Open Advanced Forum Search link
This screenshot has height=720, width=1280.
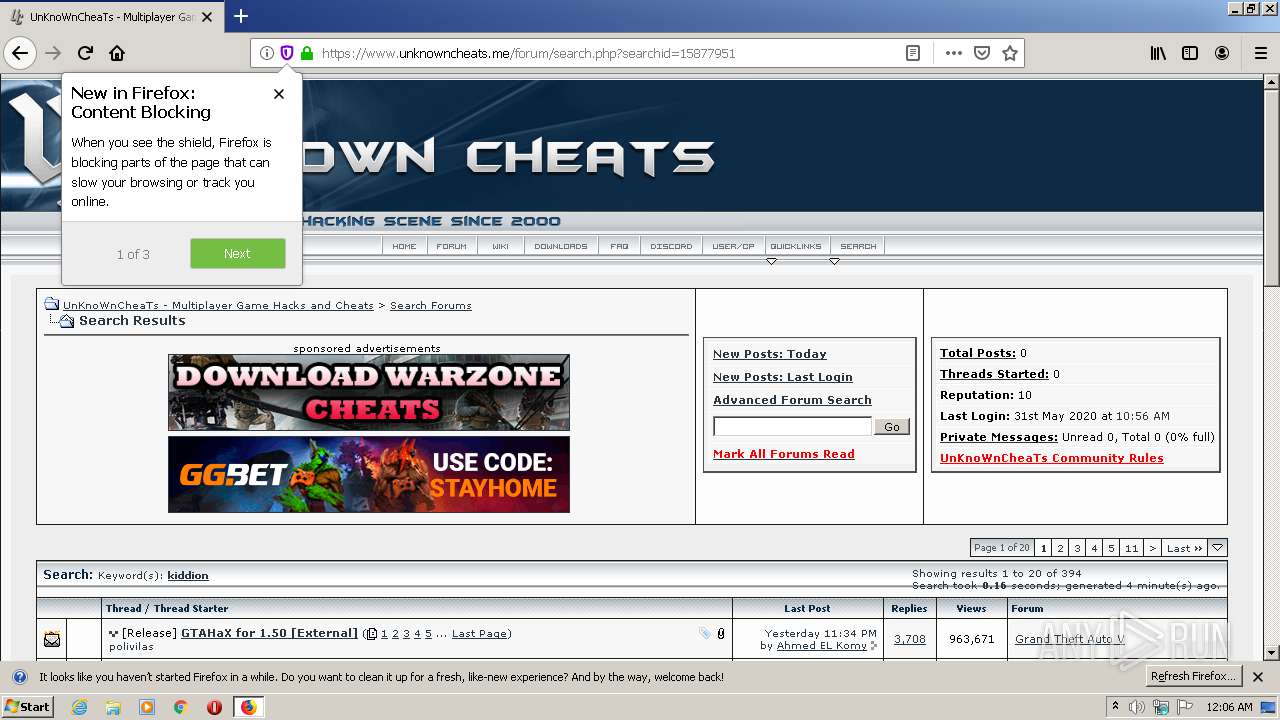pyautogui.click(x=792, y=400)
